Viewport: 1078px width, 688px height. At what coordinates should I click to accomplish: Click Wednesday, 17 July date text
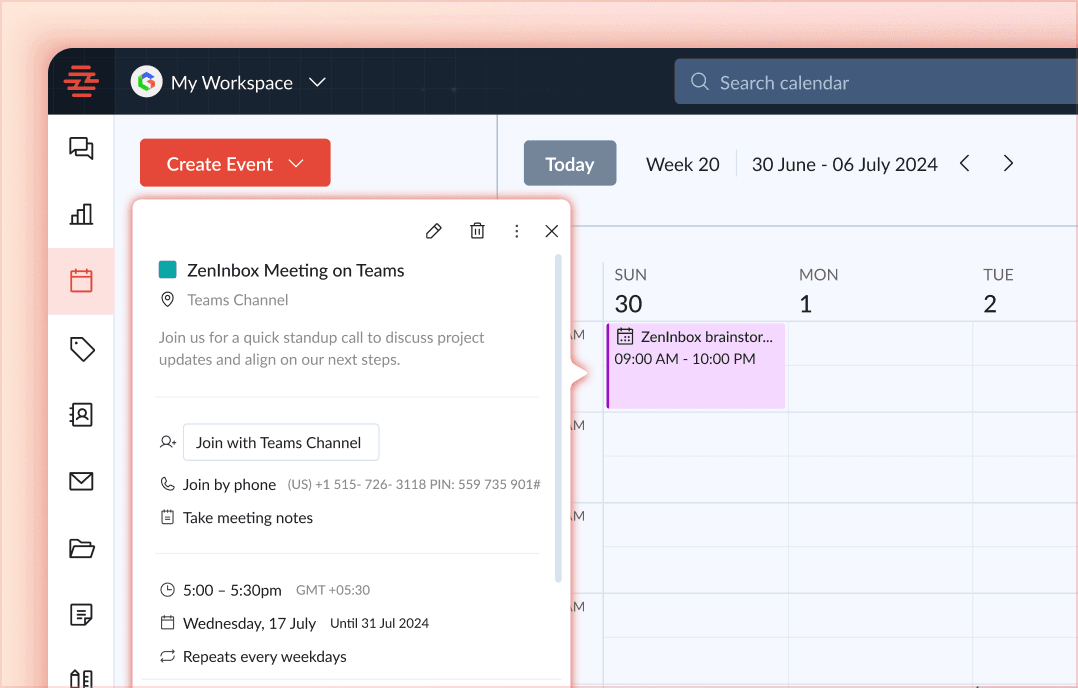(x=250, y=623)
